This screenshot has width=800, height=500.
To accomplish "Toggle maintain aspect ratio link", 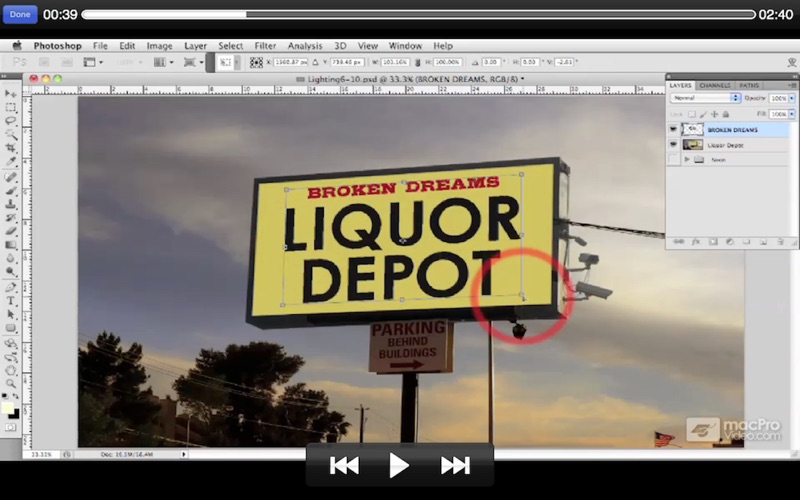I will [418, 62].
